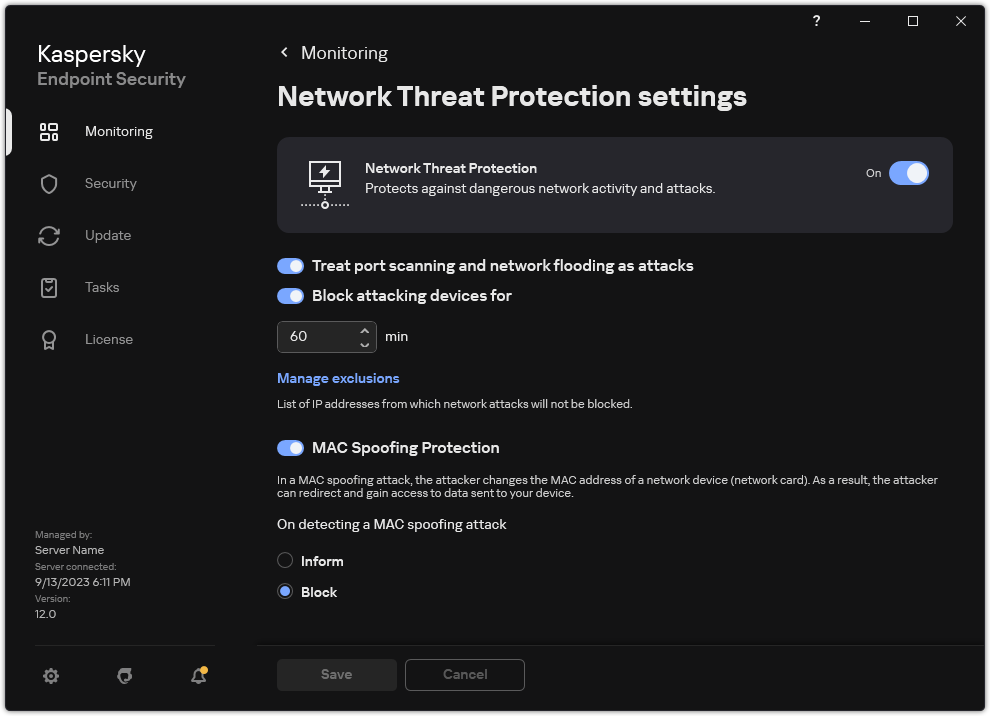Select the Block radio option
The image size is (990, 716).
pyautogui.click(x=283, y=591)
